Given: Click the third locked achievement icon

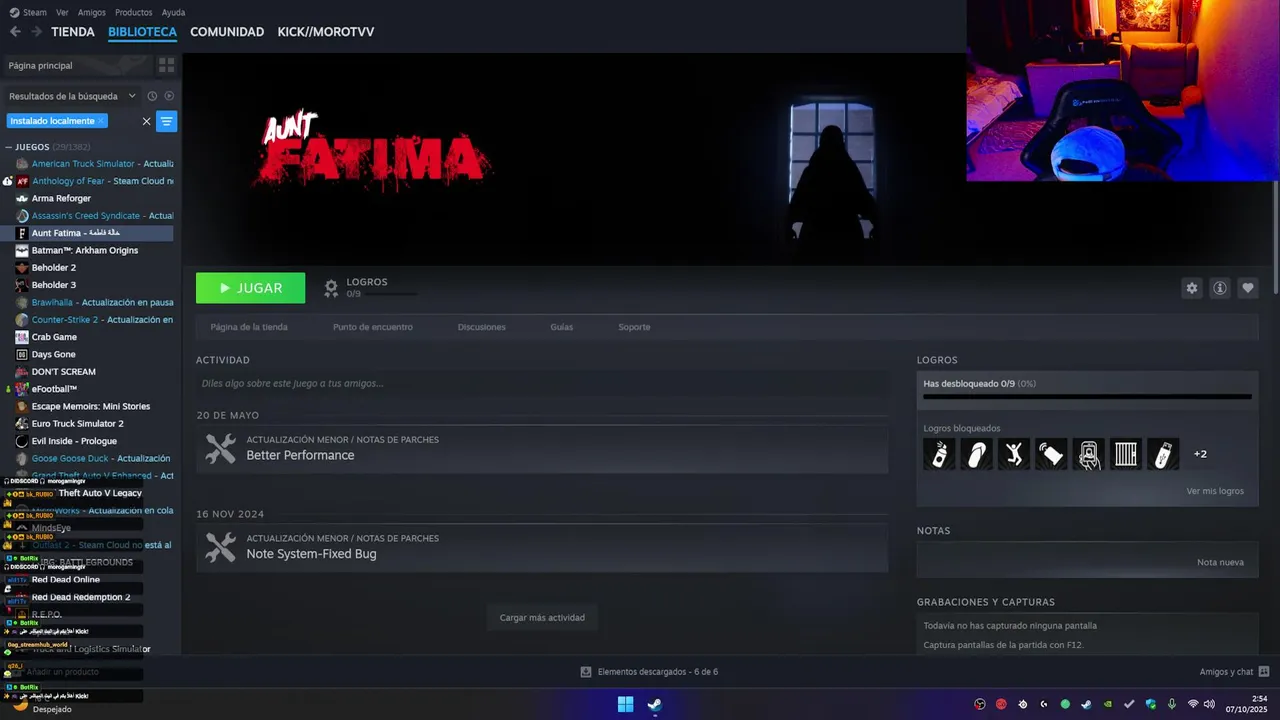Looking at the screenshot, I should click(1014, 454).
